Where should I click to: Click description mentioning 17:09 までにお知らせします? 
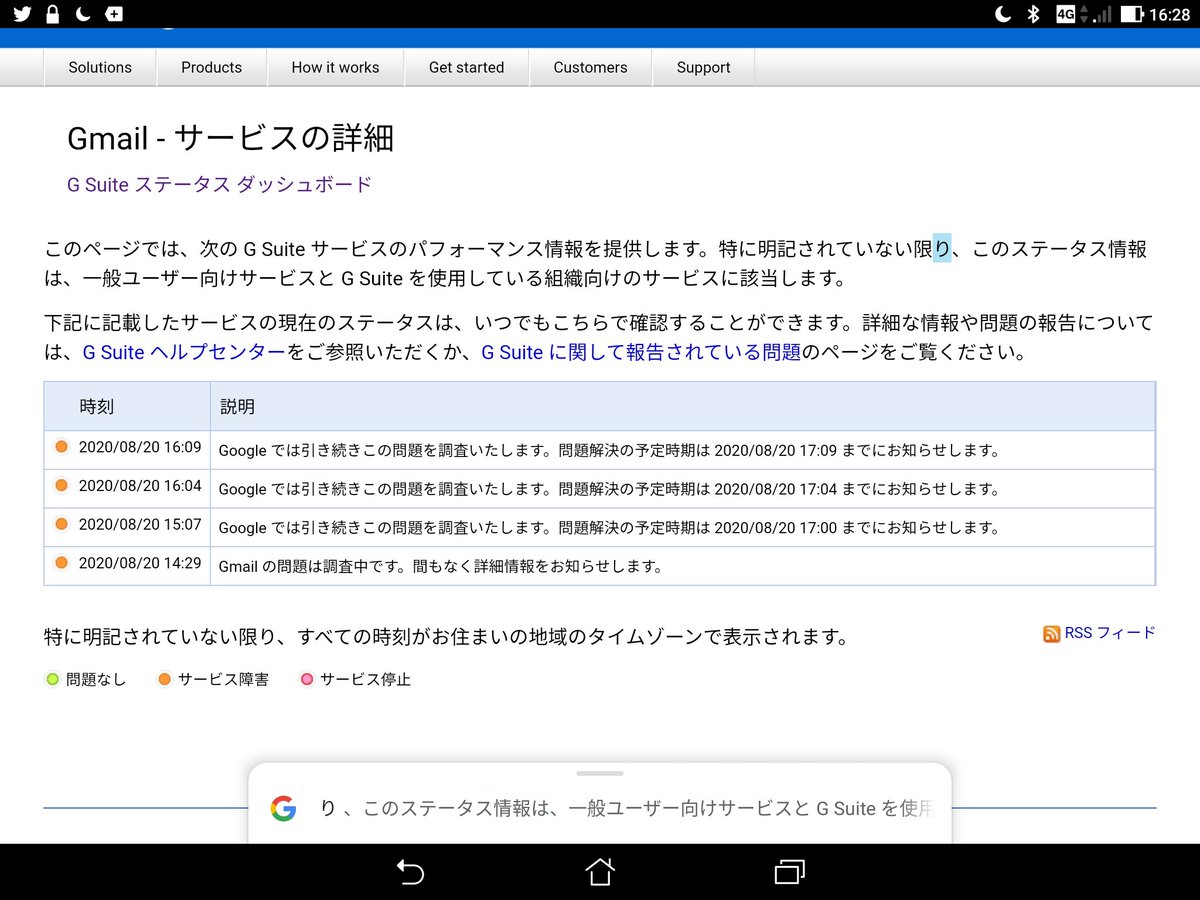pyautogui.click(x=609, y=450)
